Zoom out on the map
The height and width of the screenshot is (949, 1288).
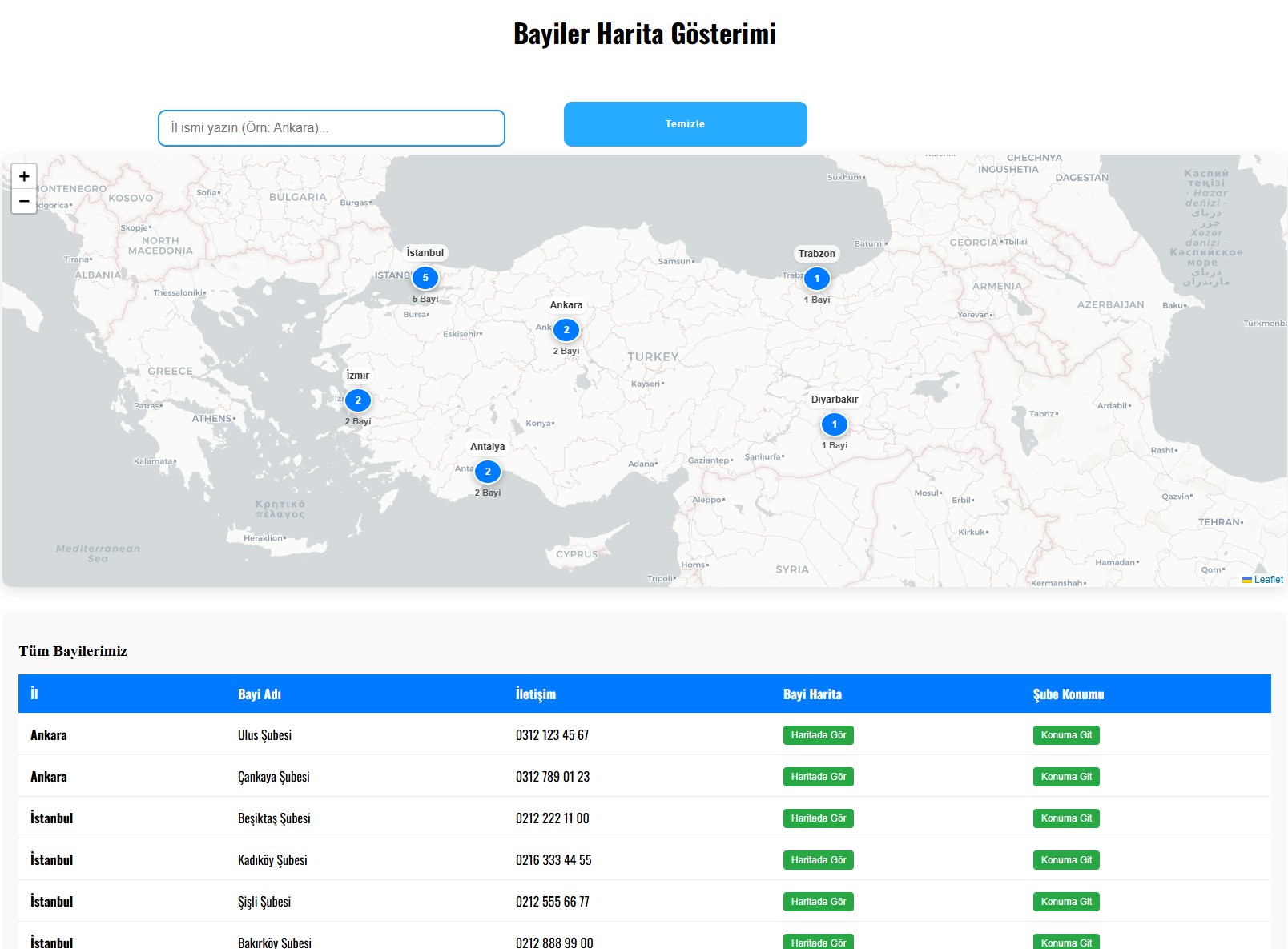pos(24,201)
